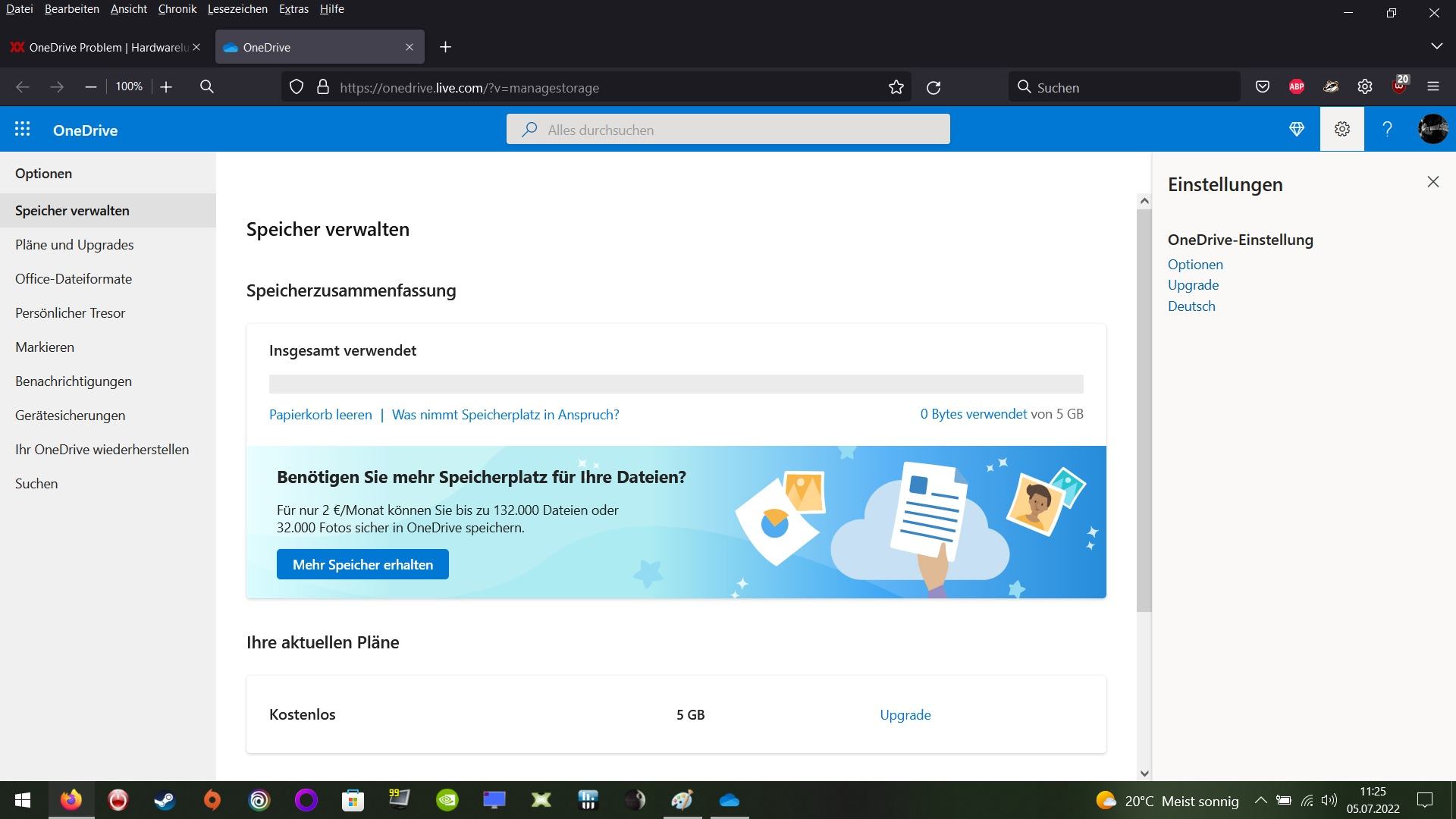Click the storage usage progress bar
1456x819 pixels.
[676, 384]
